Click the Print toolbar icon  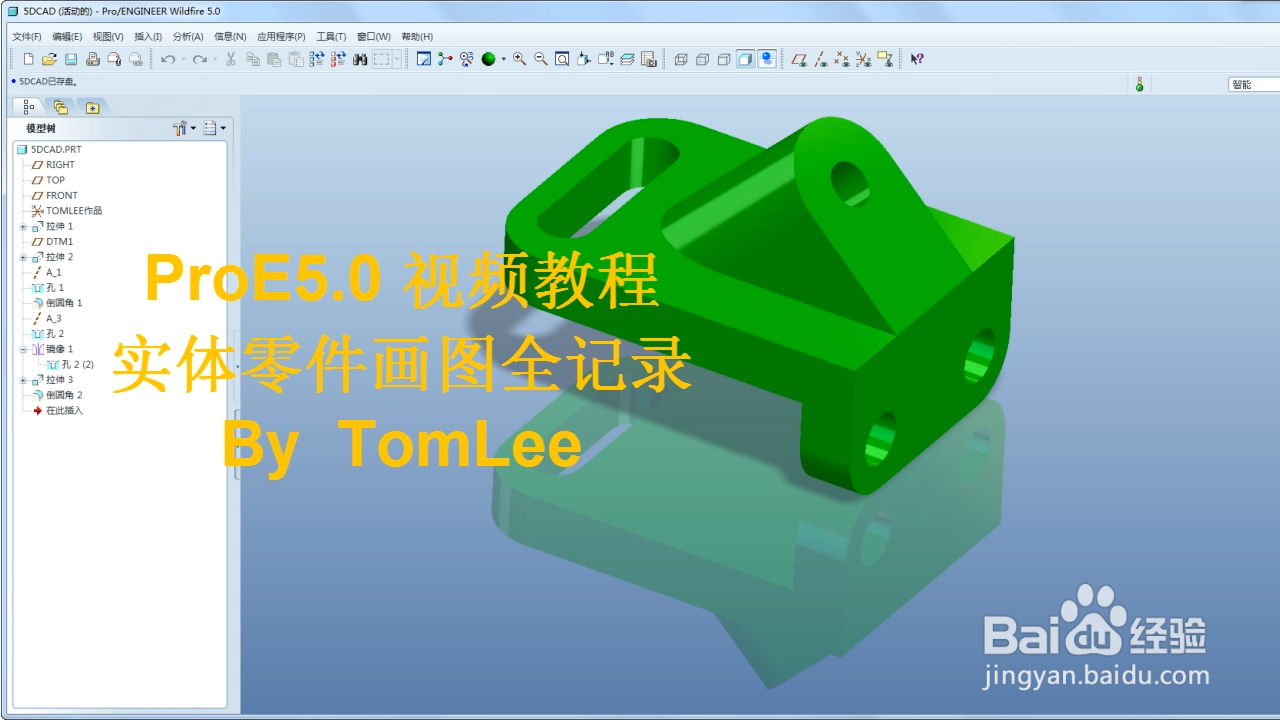[93, 59]
